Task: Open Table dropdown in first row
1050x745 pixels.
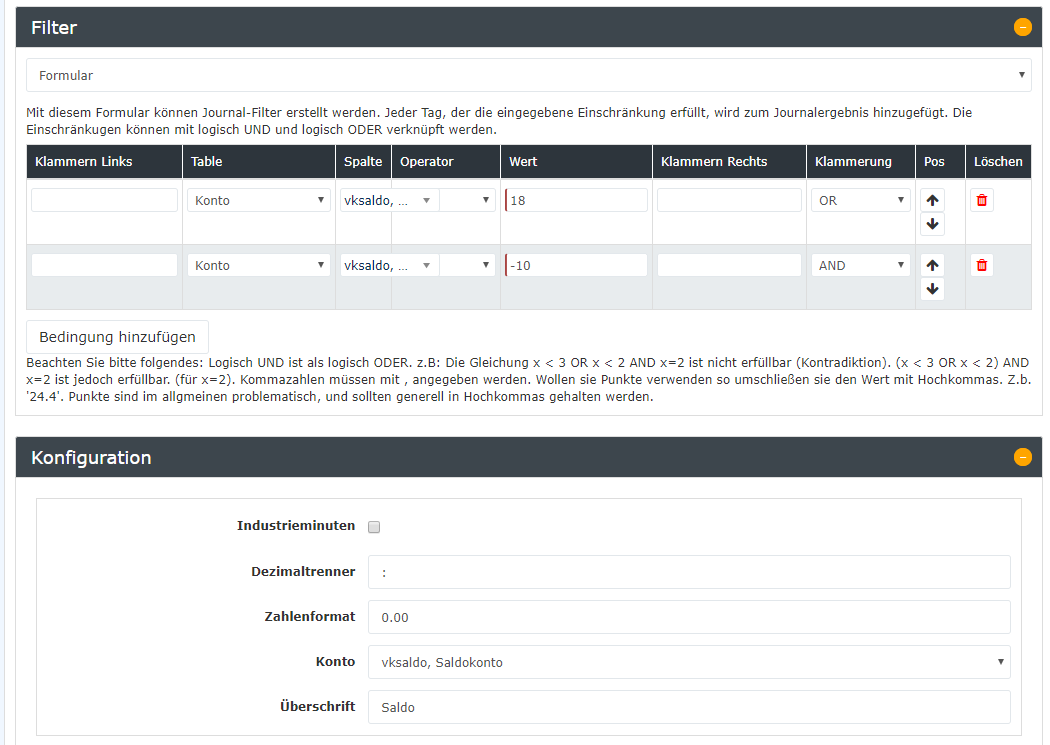Action: point(258,200)
